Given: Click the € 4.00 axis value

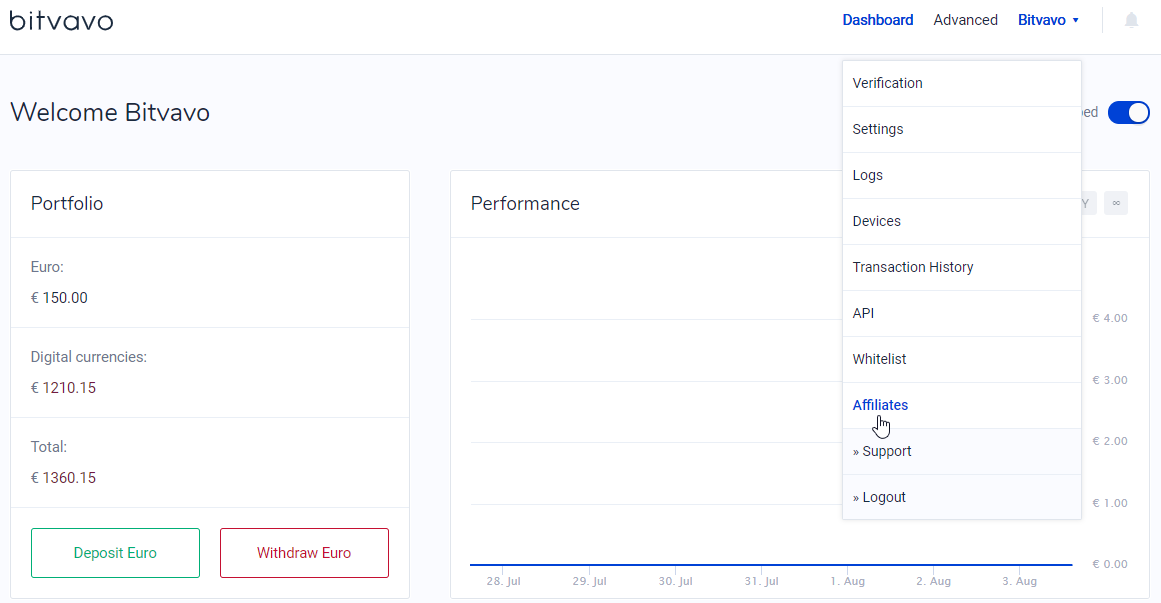Looking at the screenshot, I should click(1110, 318).
